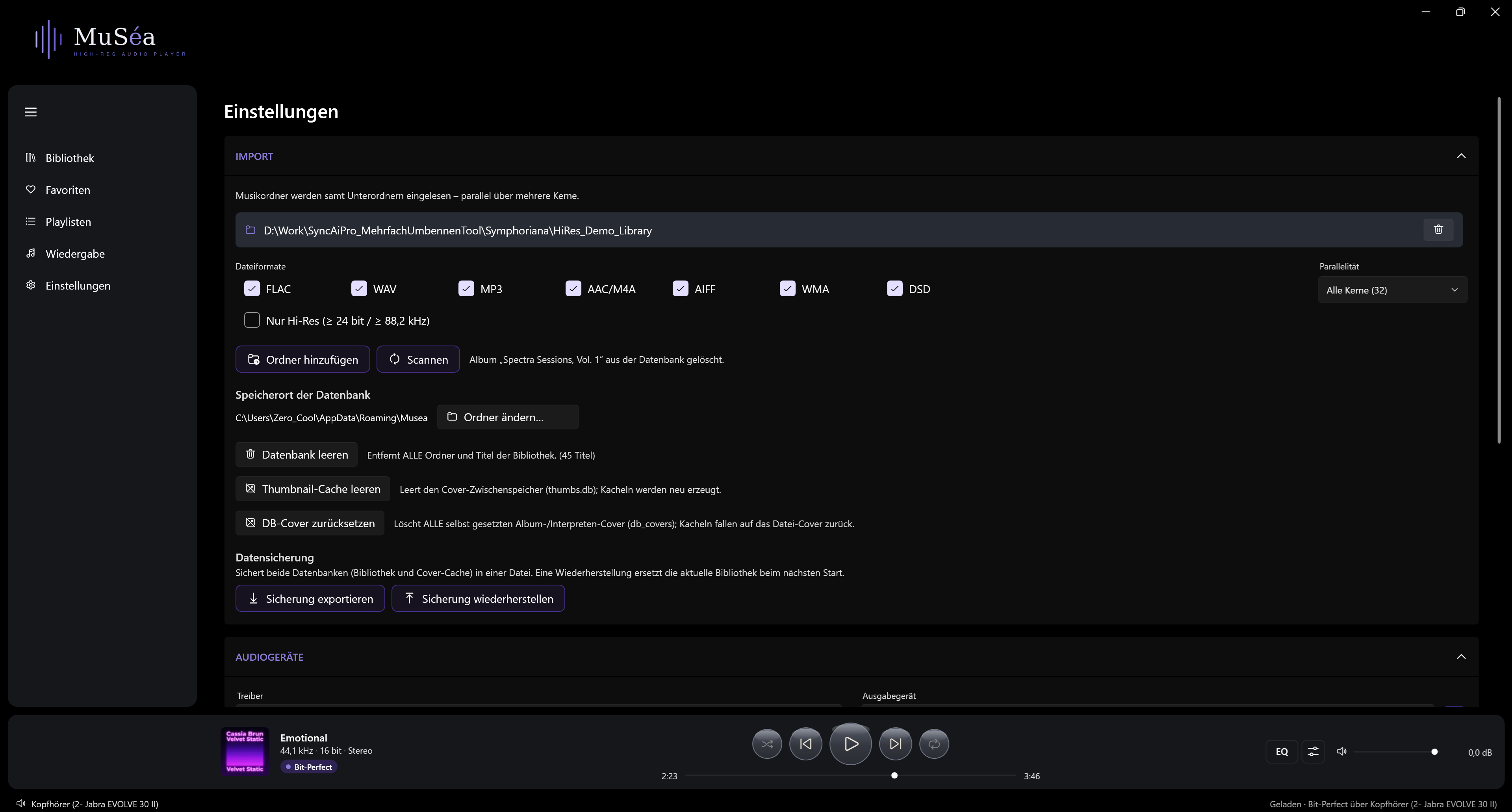Toggle shuffle playback

[x=766, y=744]
